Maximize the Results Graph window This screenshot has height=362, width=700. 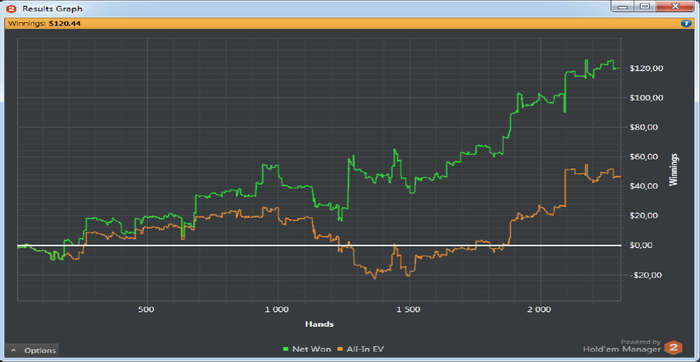[645, 7]
